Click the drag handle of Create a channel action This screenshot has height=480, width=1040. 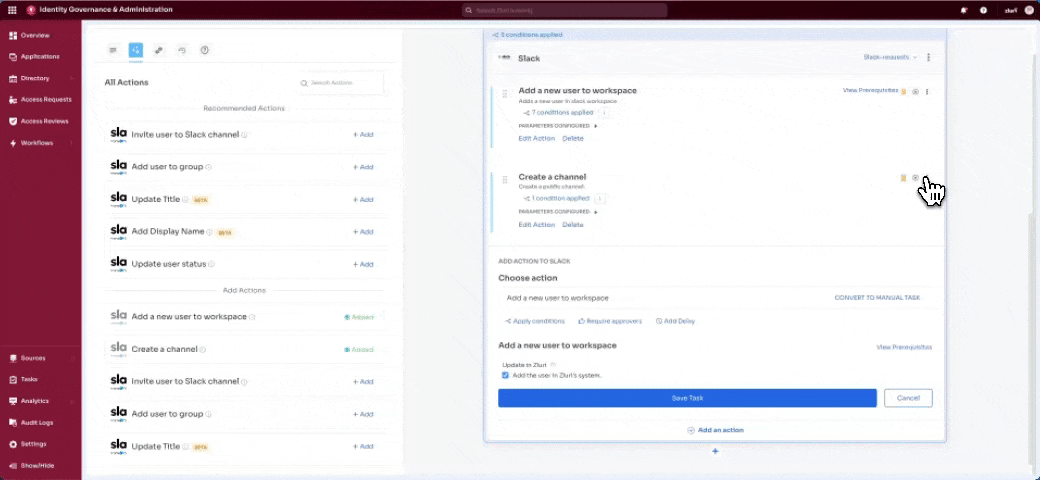point(505,179)
